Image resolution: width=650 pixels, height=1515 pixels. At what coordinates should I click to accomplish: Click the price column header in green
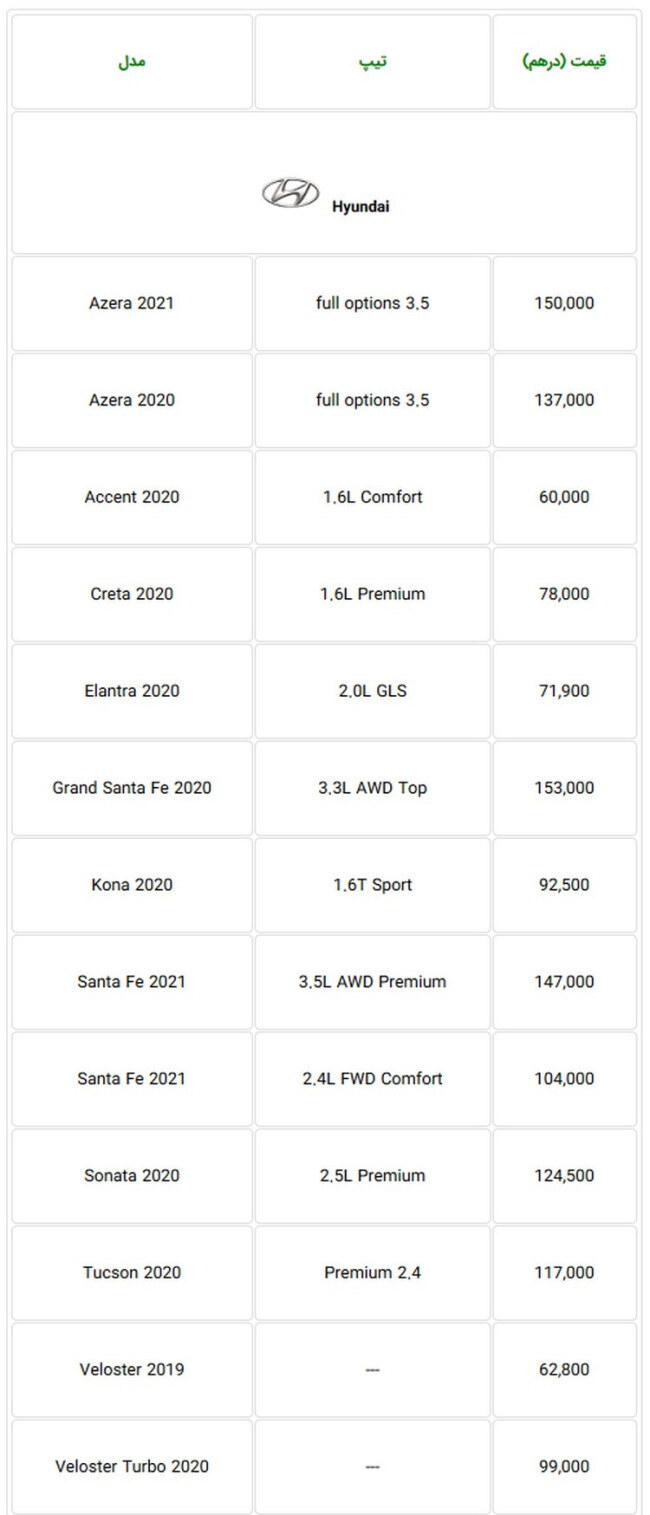pos(564,62)
